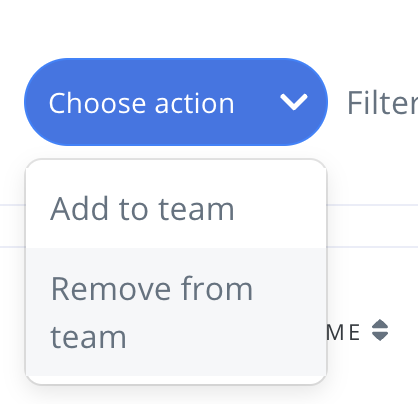Open the Choose action dropdown

point(176,102)
